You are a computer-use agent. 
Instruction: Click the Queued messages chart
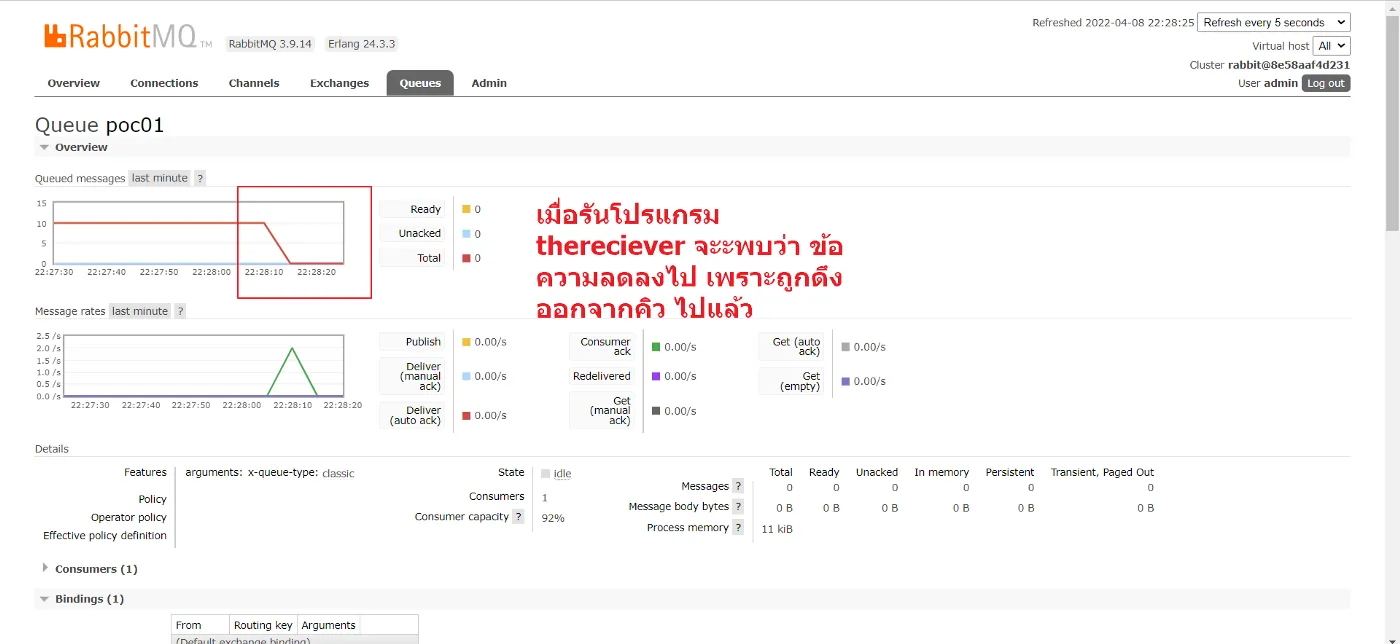coord(190,238)
